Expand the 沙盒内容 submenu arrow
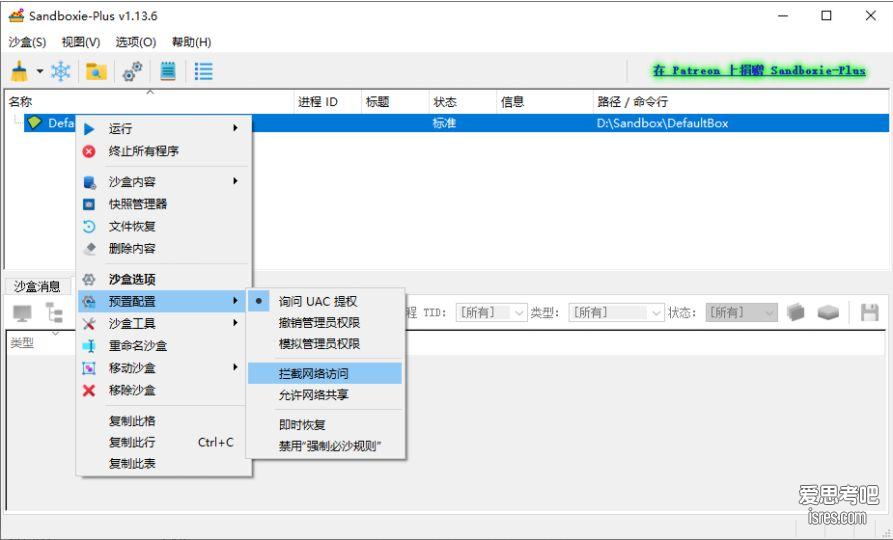Image resolution: width=893 pixels, height=540 pixels. click(235, 181)
